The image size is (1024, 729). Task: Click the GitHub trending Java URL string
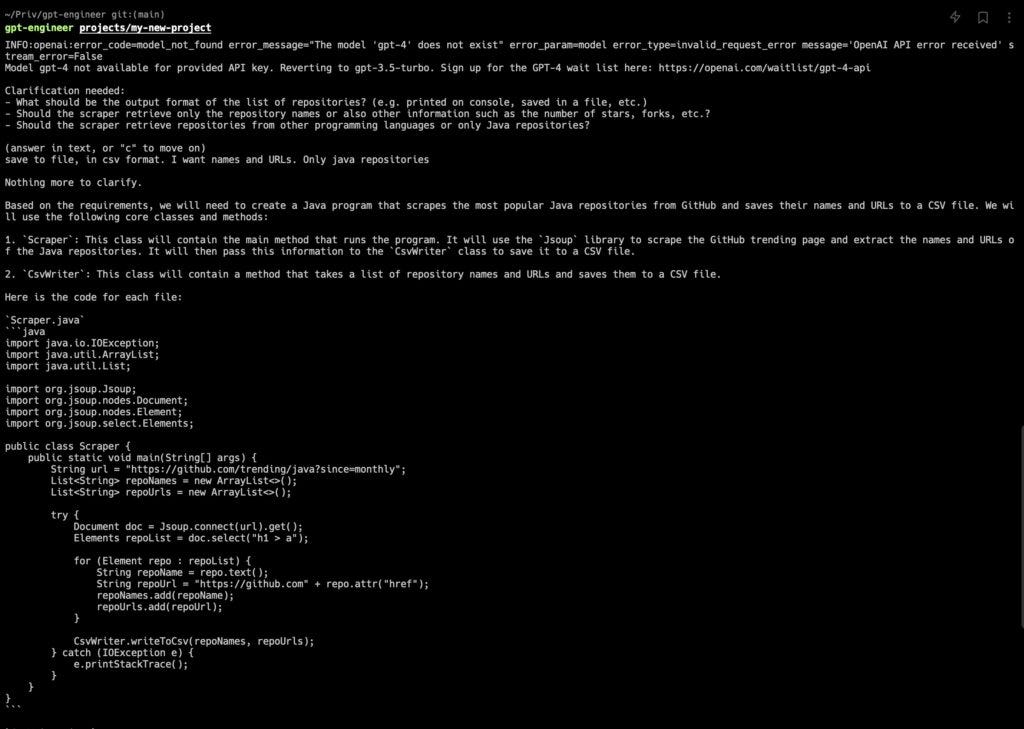tap(266, 470)
